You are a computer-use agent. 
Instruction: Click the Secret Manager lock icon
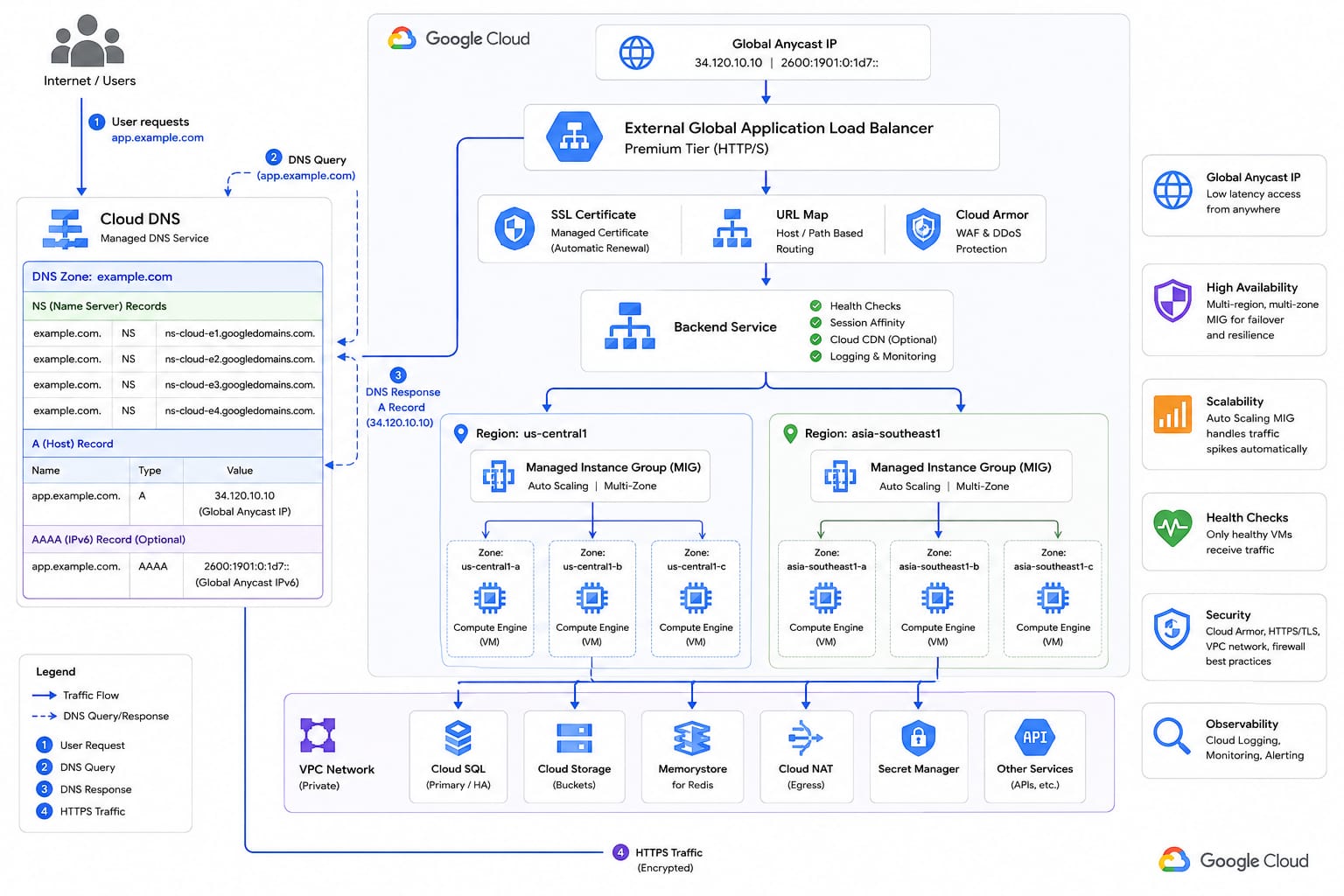pyautogui.click(x=919, y=738)
